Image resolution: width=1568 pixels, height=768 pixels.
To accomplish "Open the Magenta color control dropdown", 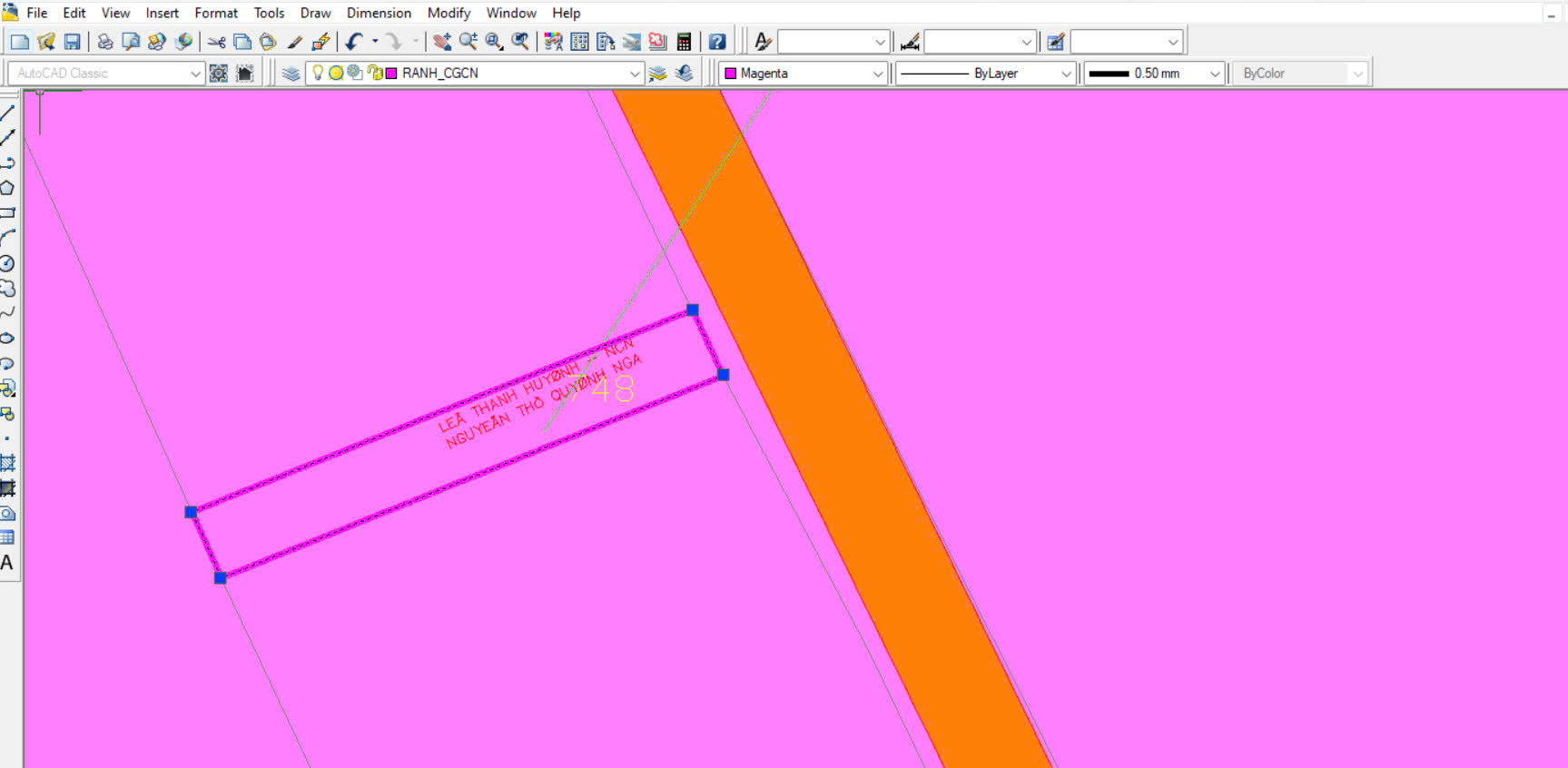I will click(x=804, y=74).
